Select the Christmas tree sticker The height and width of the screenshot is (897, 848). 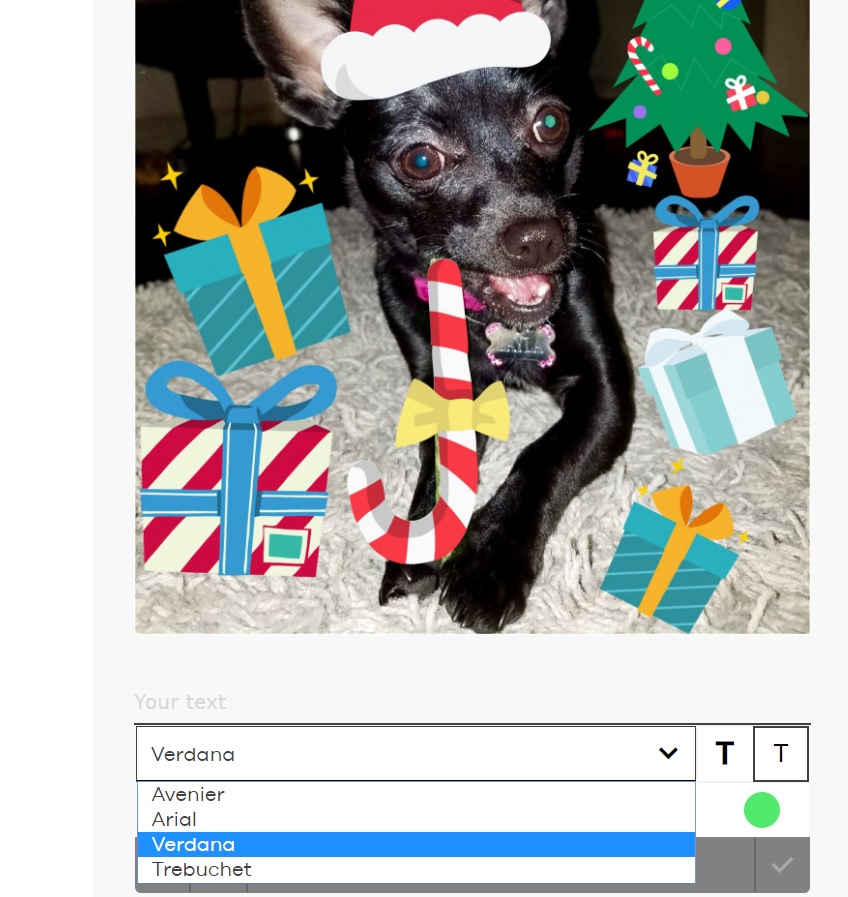point(699,92)
